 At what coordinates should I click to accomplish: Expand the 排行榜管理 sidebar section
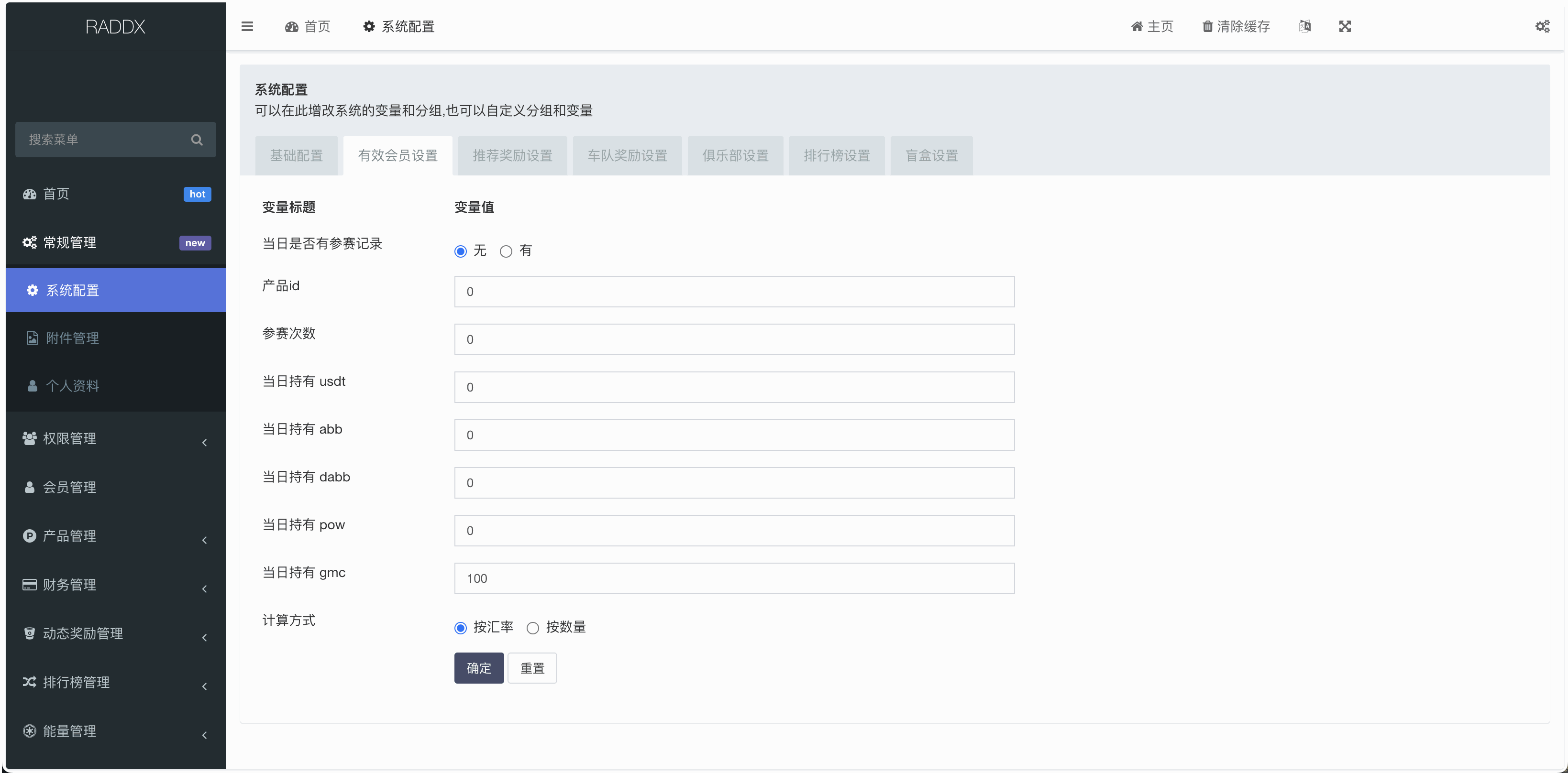pyautogui.click(x=75, y=682)
